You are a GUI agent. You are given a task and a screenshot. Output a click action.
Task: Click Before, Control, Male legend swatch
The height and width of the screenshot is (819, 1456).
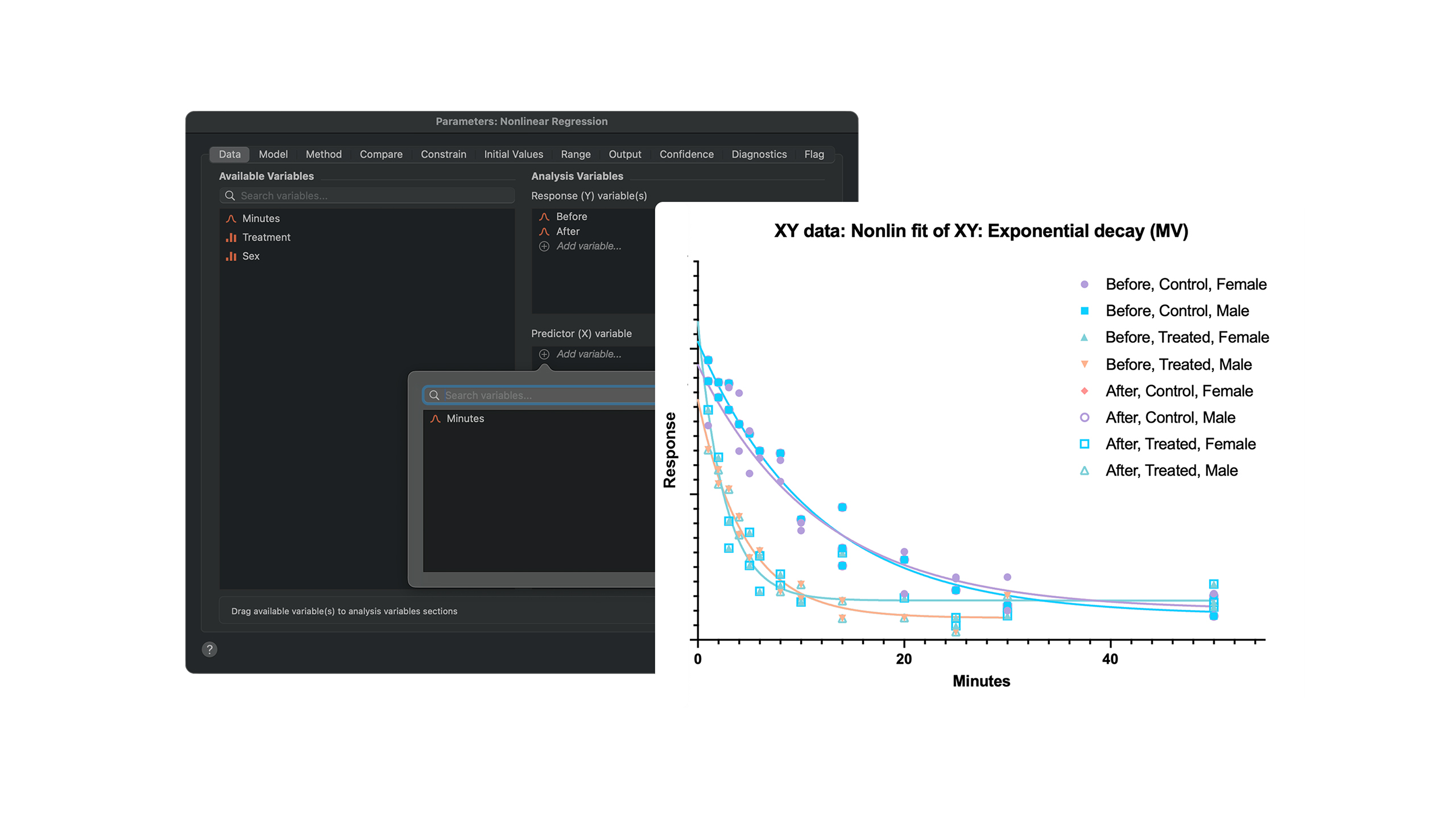(x=1085, y=311)
